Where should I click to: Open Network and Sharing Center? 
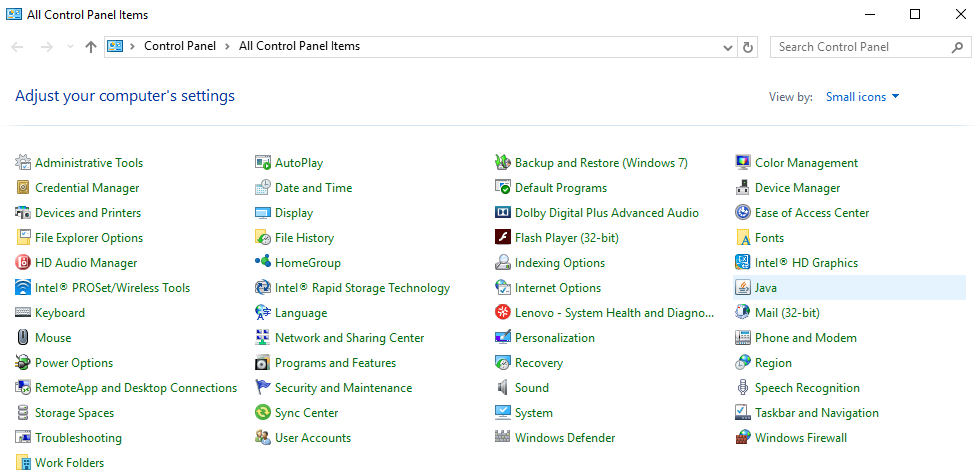pos(349,338)
